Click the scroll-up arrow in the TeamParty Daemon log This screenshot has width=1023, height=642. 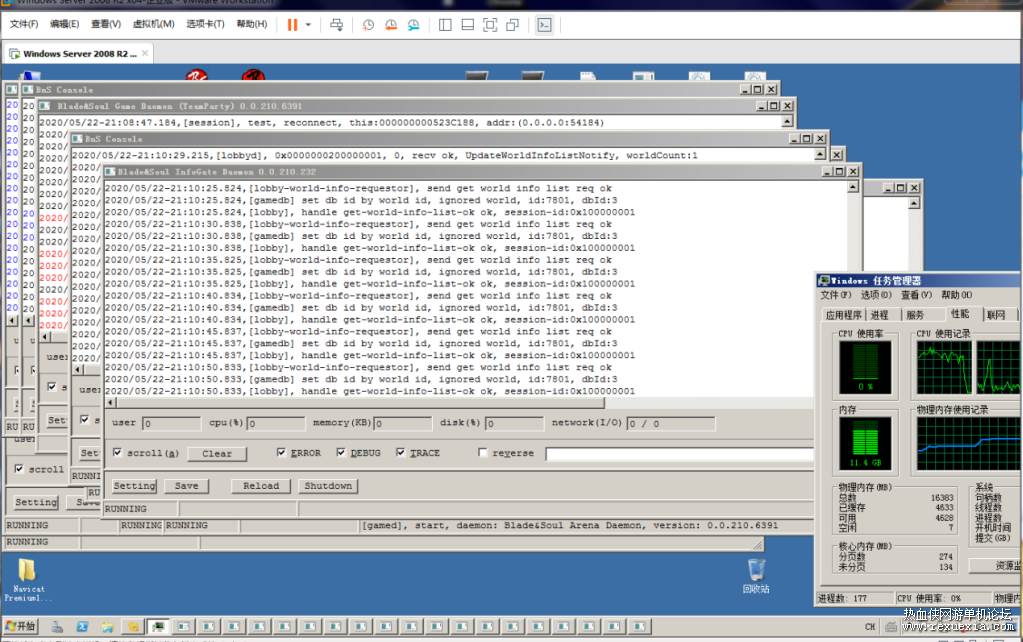click(787, 121)
